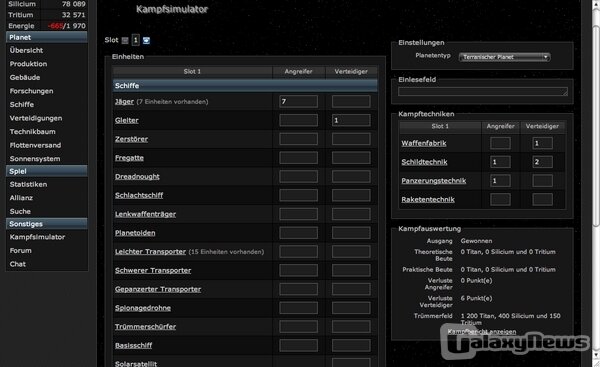Click the Fregatte unit link
The image size is (600, 367).
129,158
